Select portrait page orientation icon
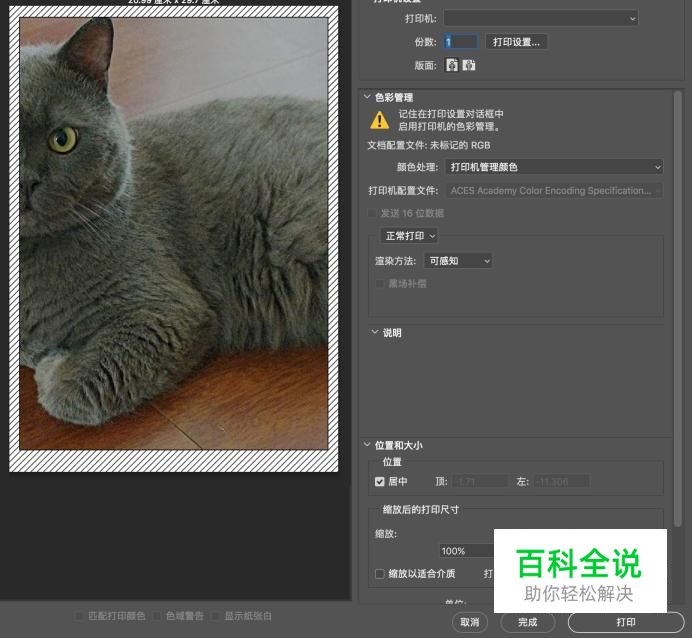Image resolution: width=692 pixels, height=638 pixels. click(x=451, y=65)
